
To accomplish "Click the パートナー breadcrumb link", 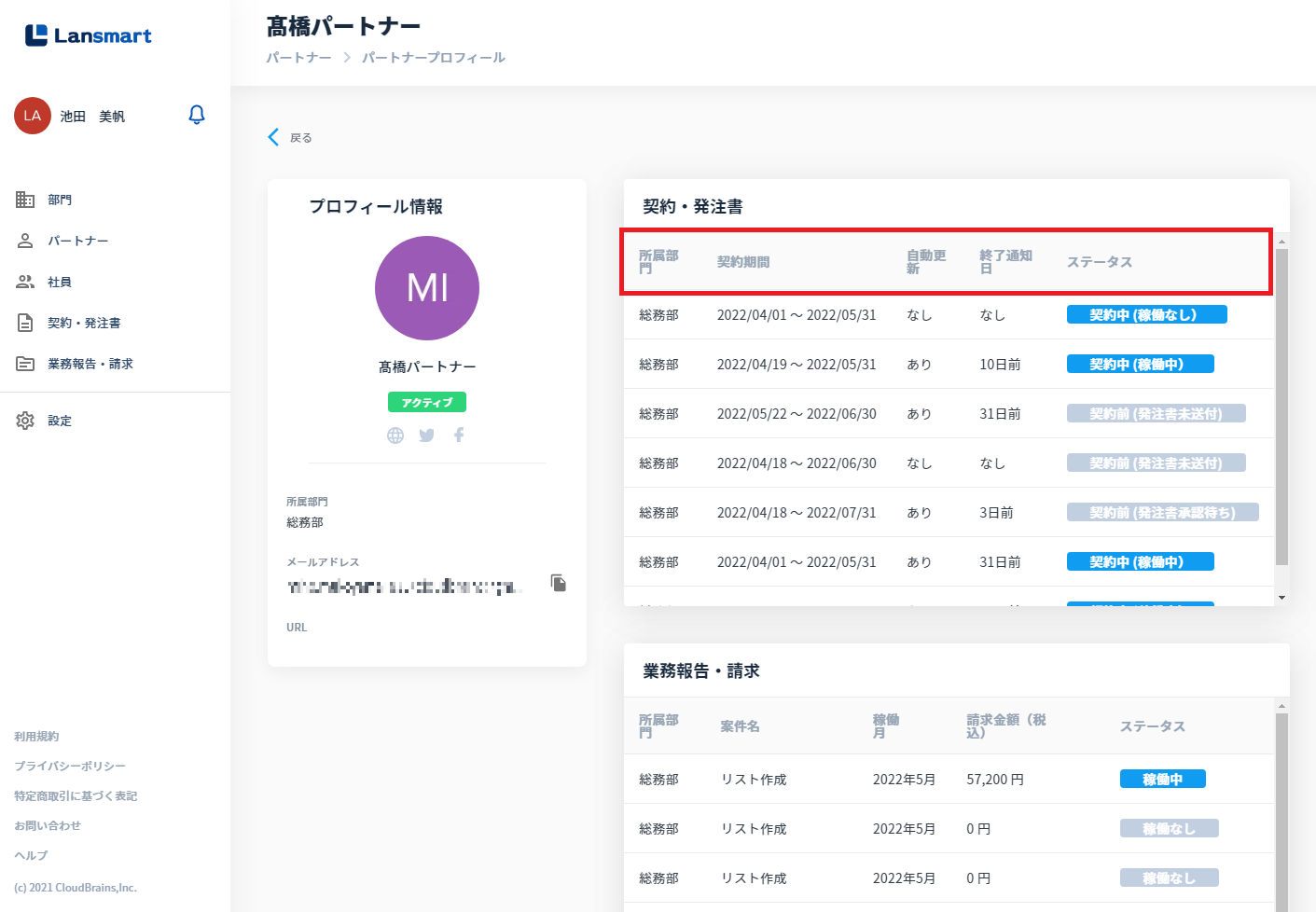I will coord(298,58).
